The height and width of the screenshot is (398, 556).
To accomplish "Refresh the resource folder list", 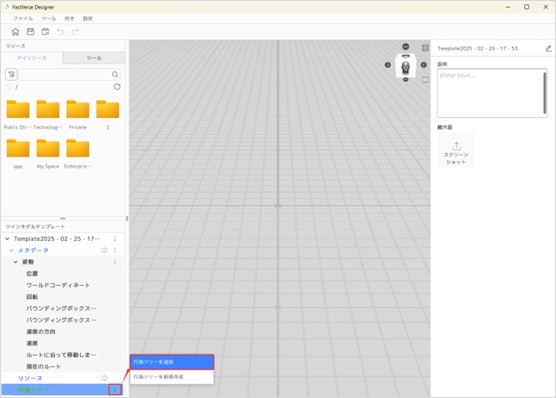I will pyautogui.click(x=117, y=87).
